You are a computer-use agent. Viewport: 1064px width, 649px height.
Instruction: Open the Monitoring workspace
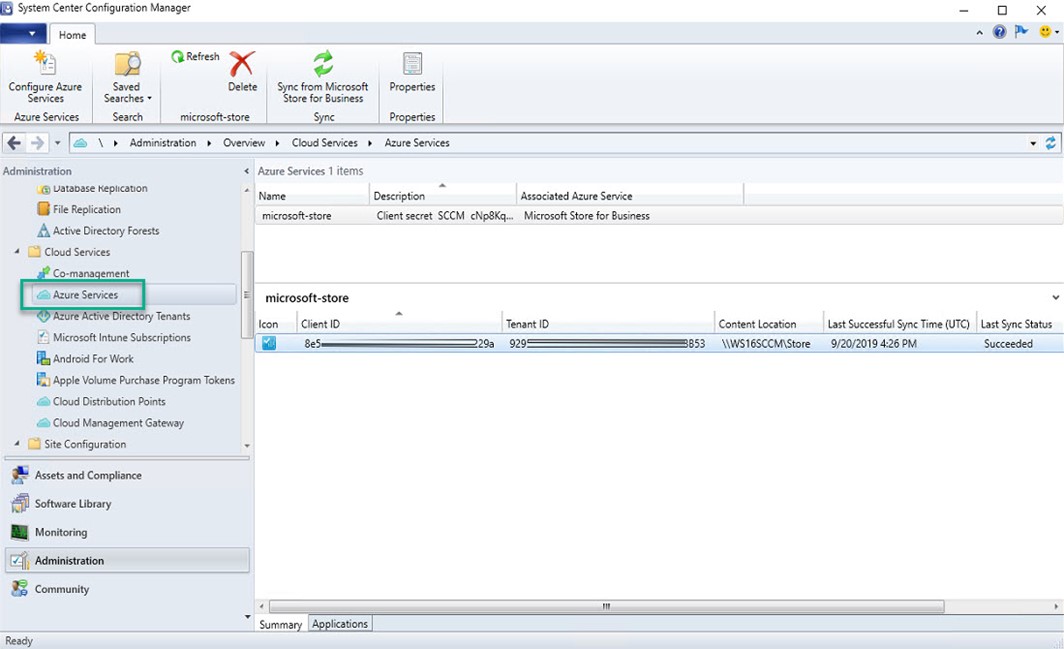coord(61,532)
